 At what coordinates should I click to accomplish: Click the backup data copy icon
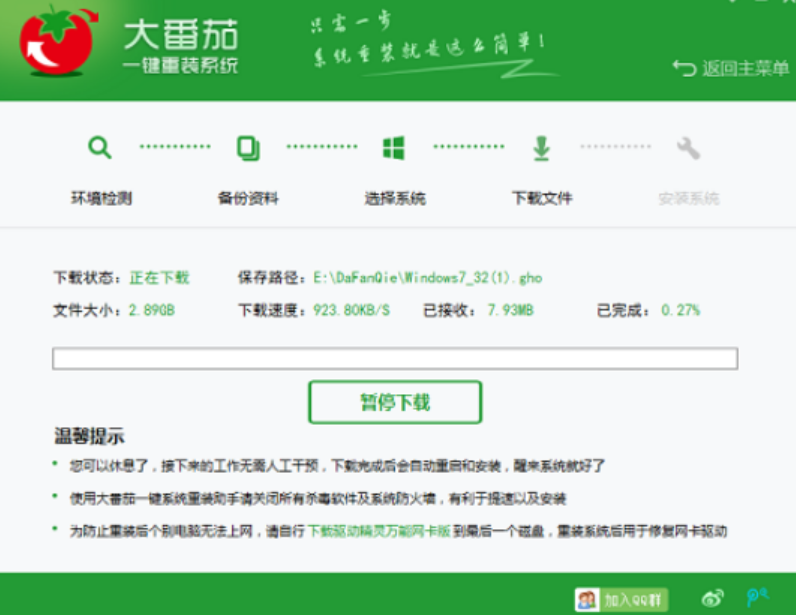(248, 148)
